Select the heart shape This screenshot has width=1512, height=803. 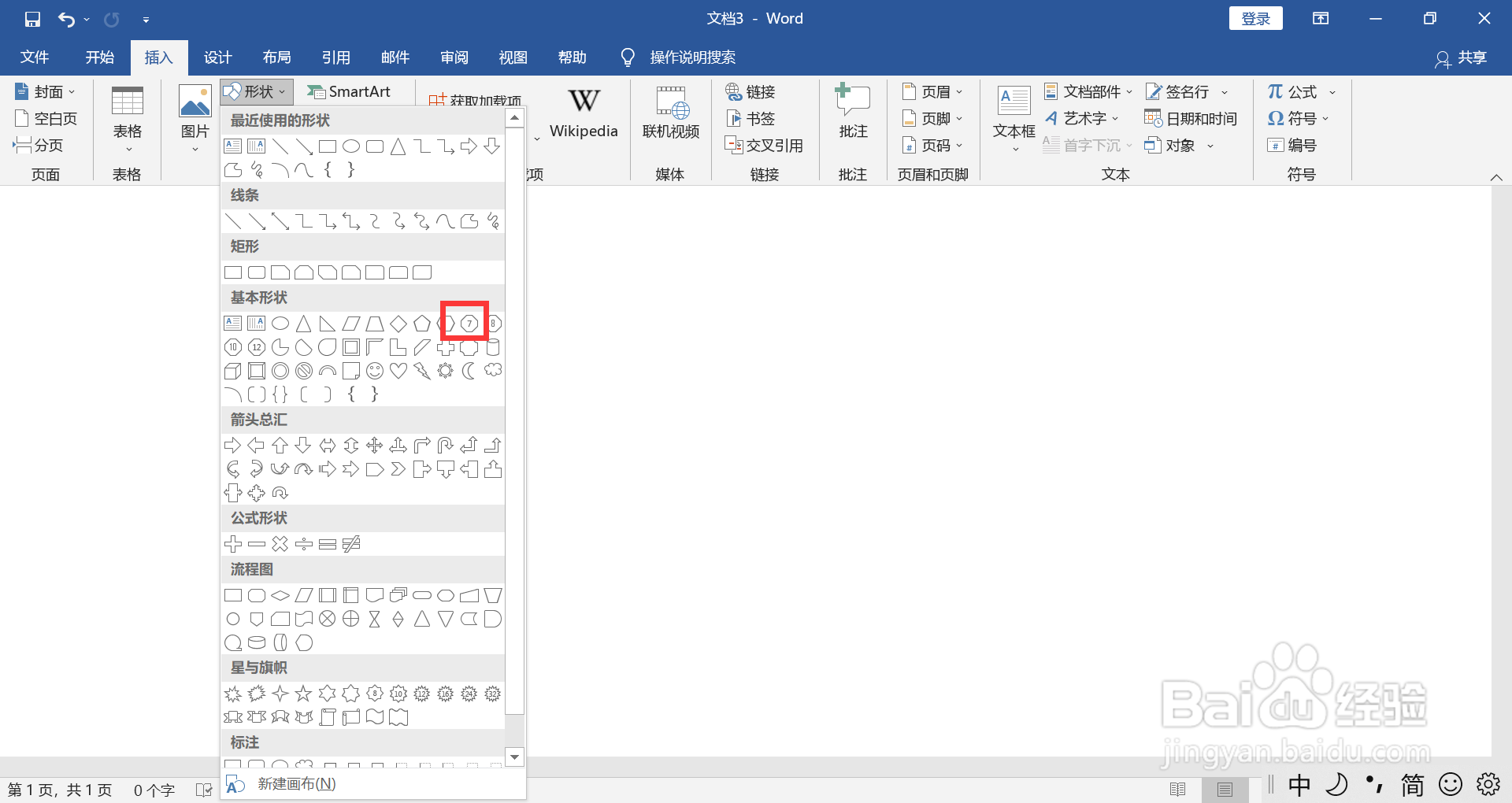click(398, 371)
